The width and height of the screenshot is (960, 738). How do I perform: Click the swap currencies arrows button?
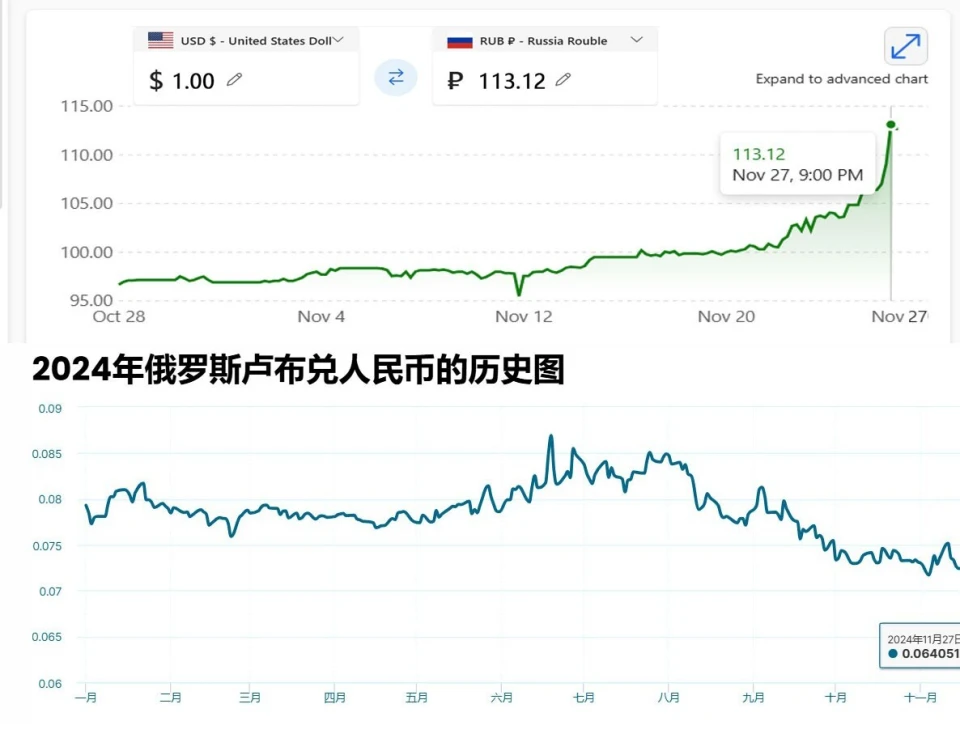(x=396, y=77)
